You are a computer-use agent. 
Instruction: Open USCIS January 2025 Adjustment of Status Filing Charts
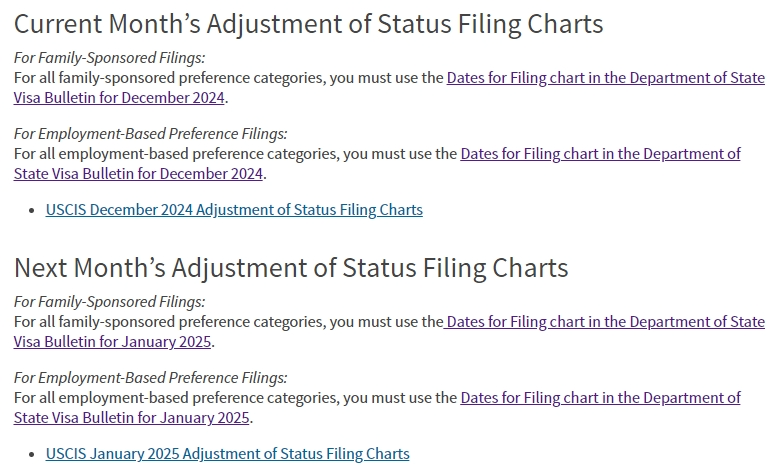click(228, 454)
